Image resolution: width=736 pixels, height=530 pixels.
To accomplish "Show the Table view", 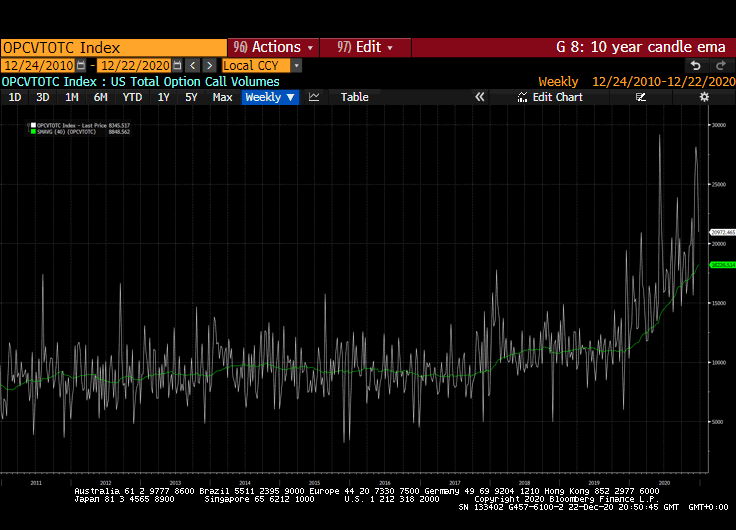I will (354, 97).
